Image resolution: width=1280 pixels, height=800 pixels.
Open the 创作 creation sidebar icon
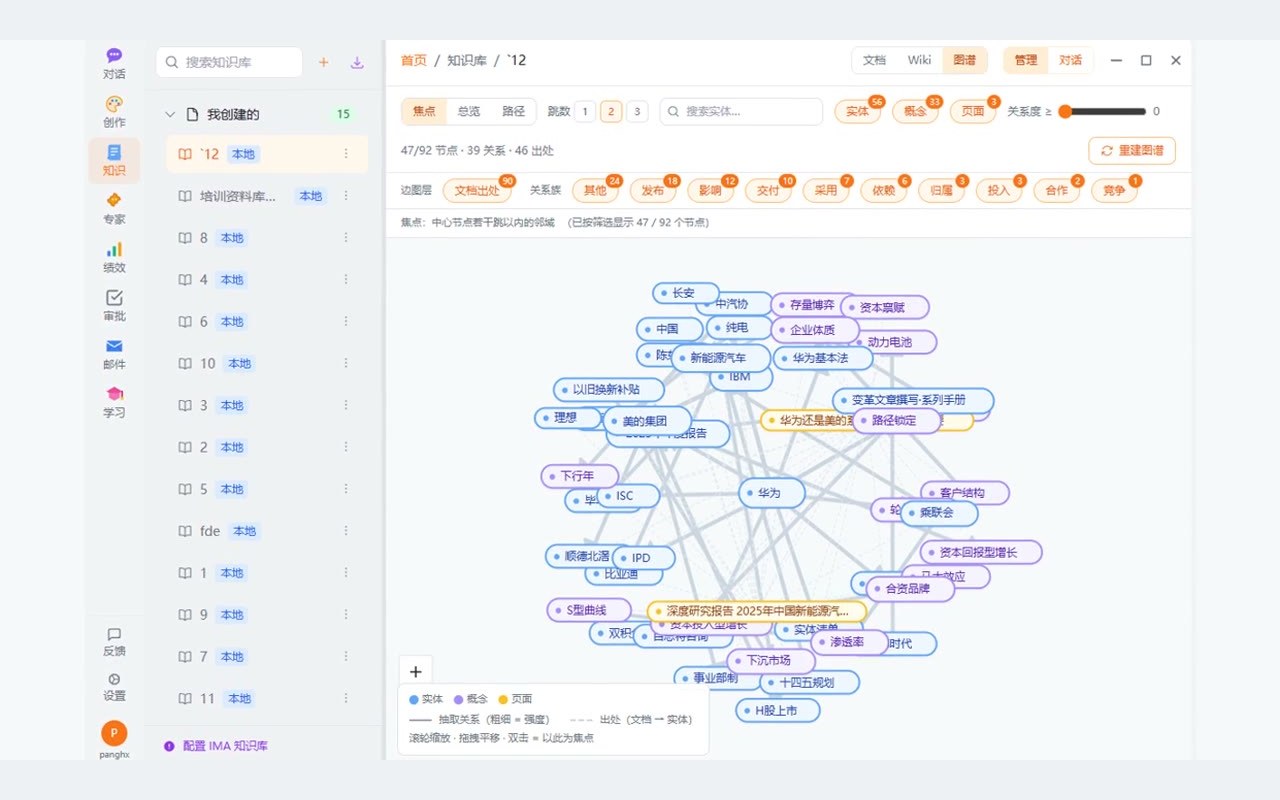[114, 112]
